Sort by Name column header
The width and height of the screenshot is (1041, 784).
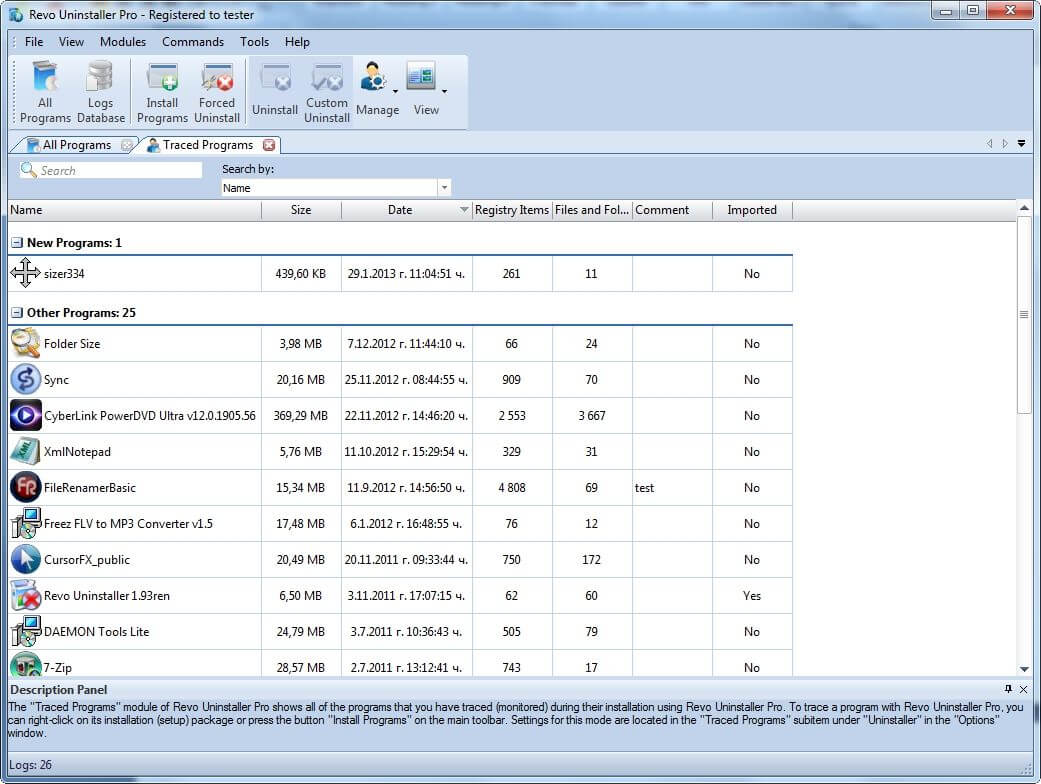click(135, 210)
